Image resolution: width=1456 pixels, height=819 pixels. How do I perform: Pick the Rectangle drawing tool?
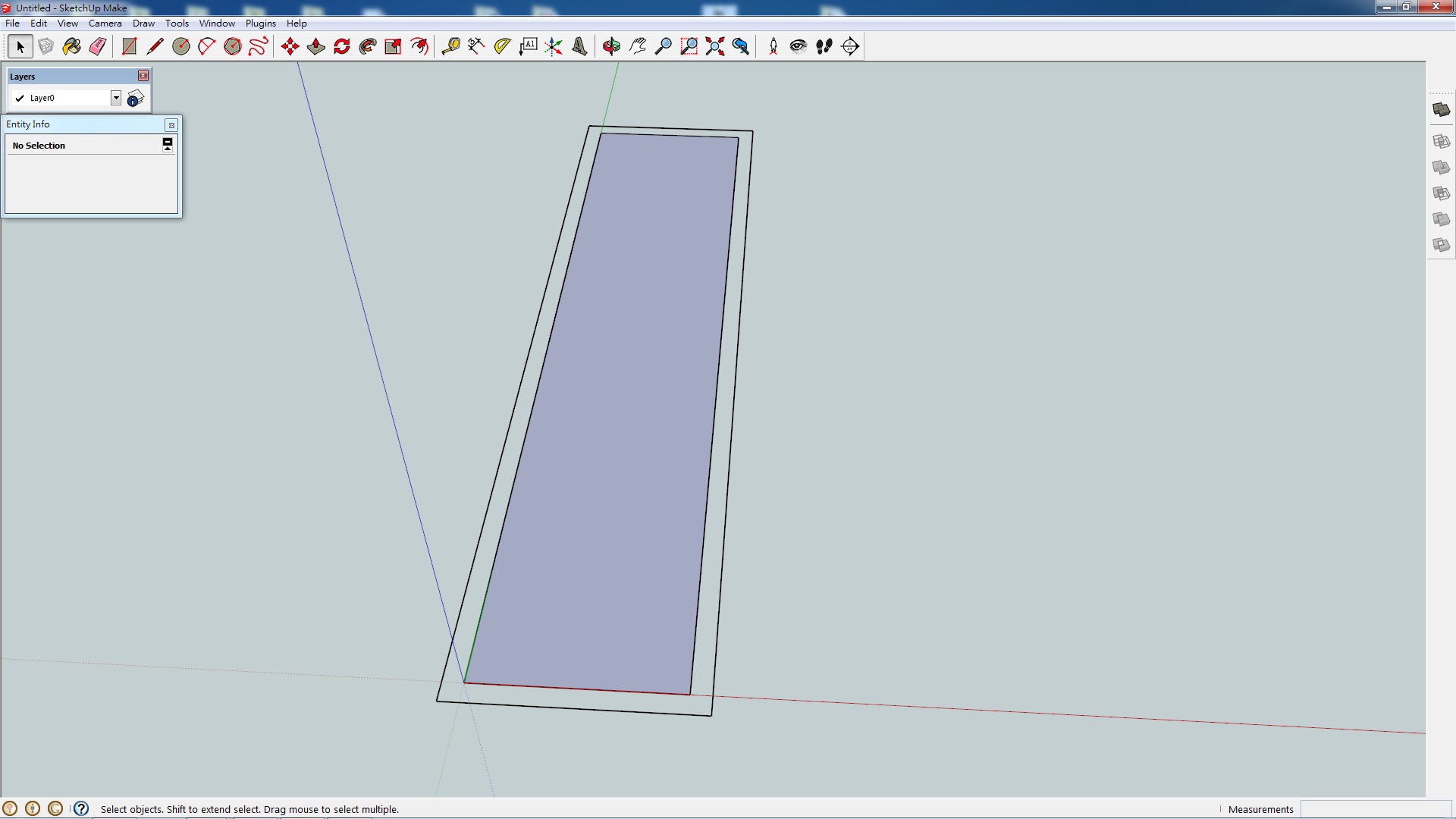(x=129, y=46)
